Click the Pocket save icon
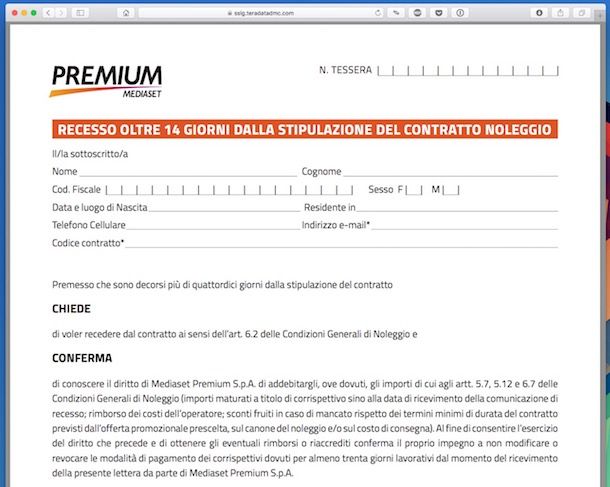This screenshot has width=610, height=487. [439, 13]
